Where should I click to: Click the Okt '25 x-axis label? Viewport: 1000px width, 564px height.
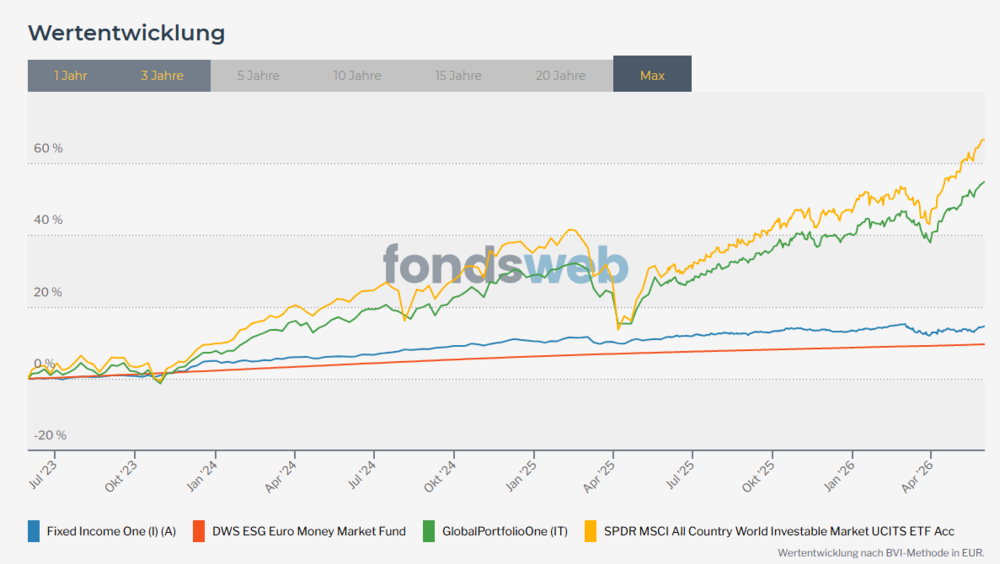tap(759, 476)
